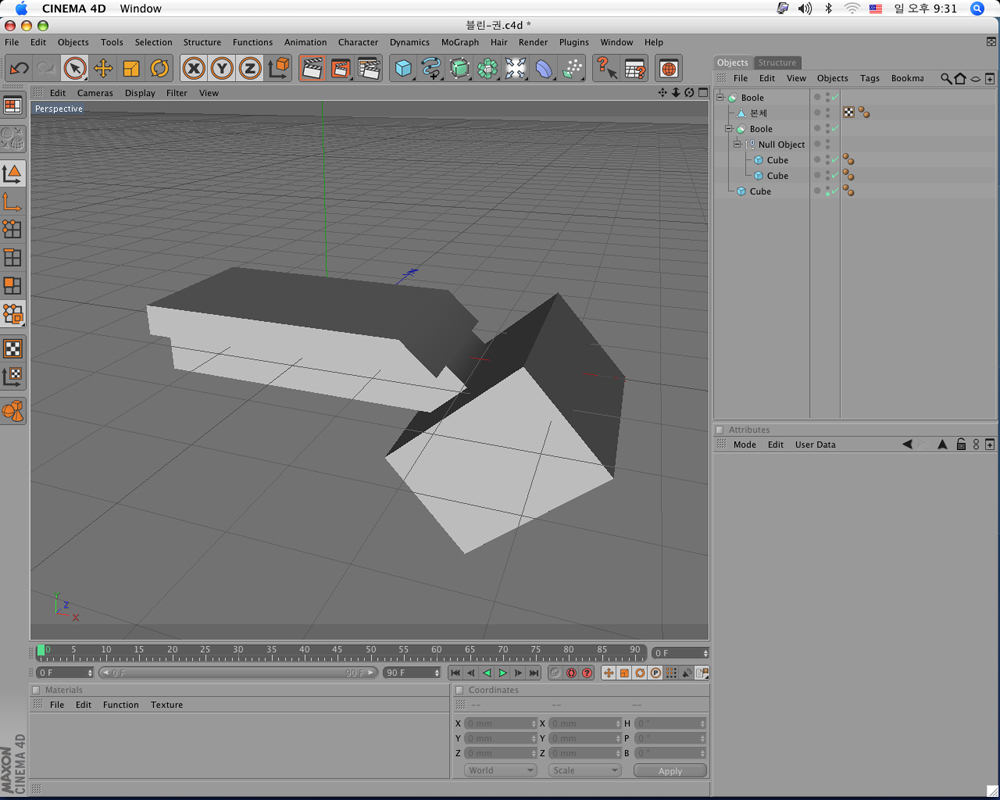Open the viewport Cameras menu

[x=95, y=93]
